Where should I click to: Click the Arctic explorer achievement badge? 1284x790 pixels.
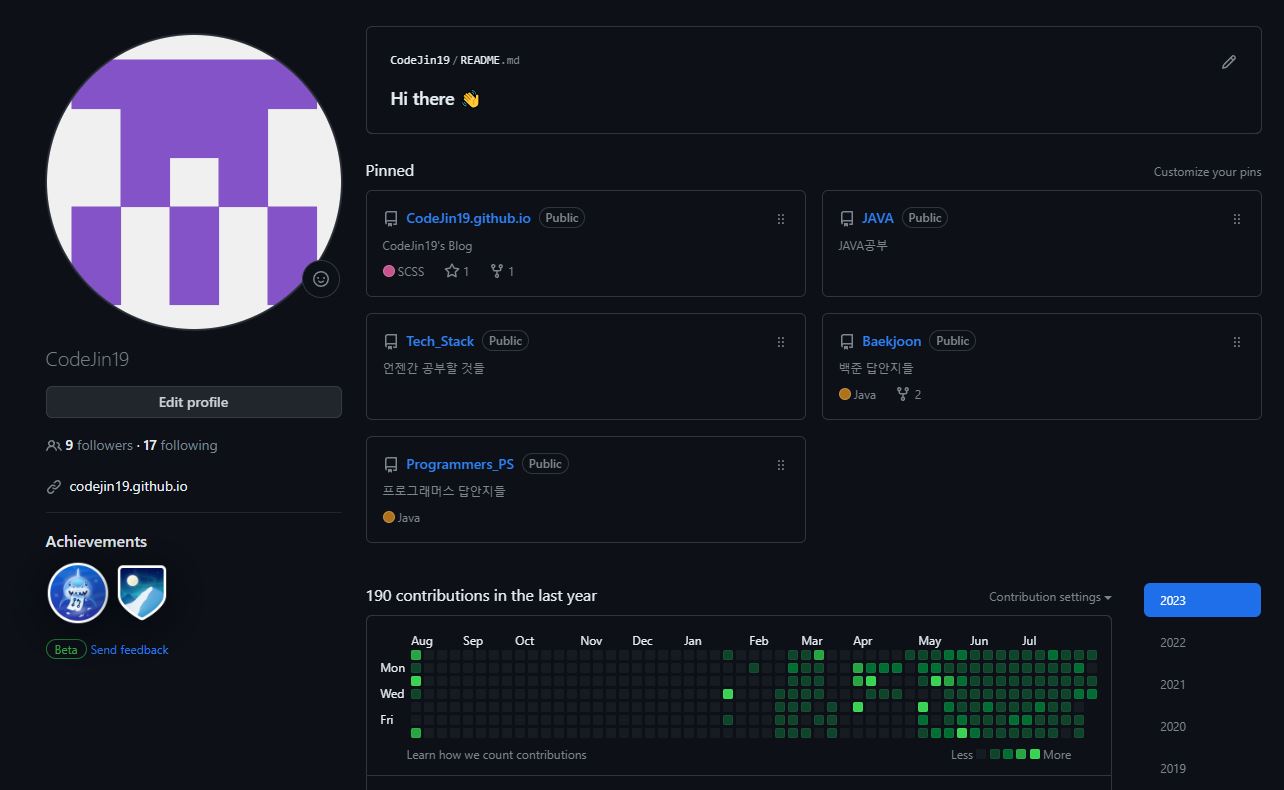click(141, 592)
